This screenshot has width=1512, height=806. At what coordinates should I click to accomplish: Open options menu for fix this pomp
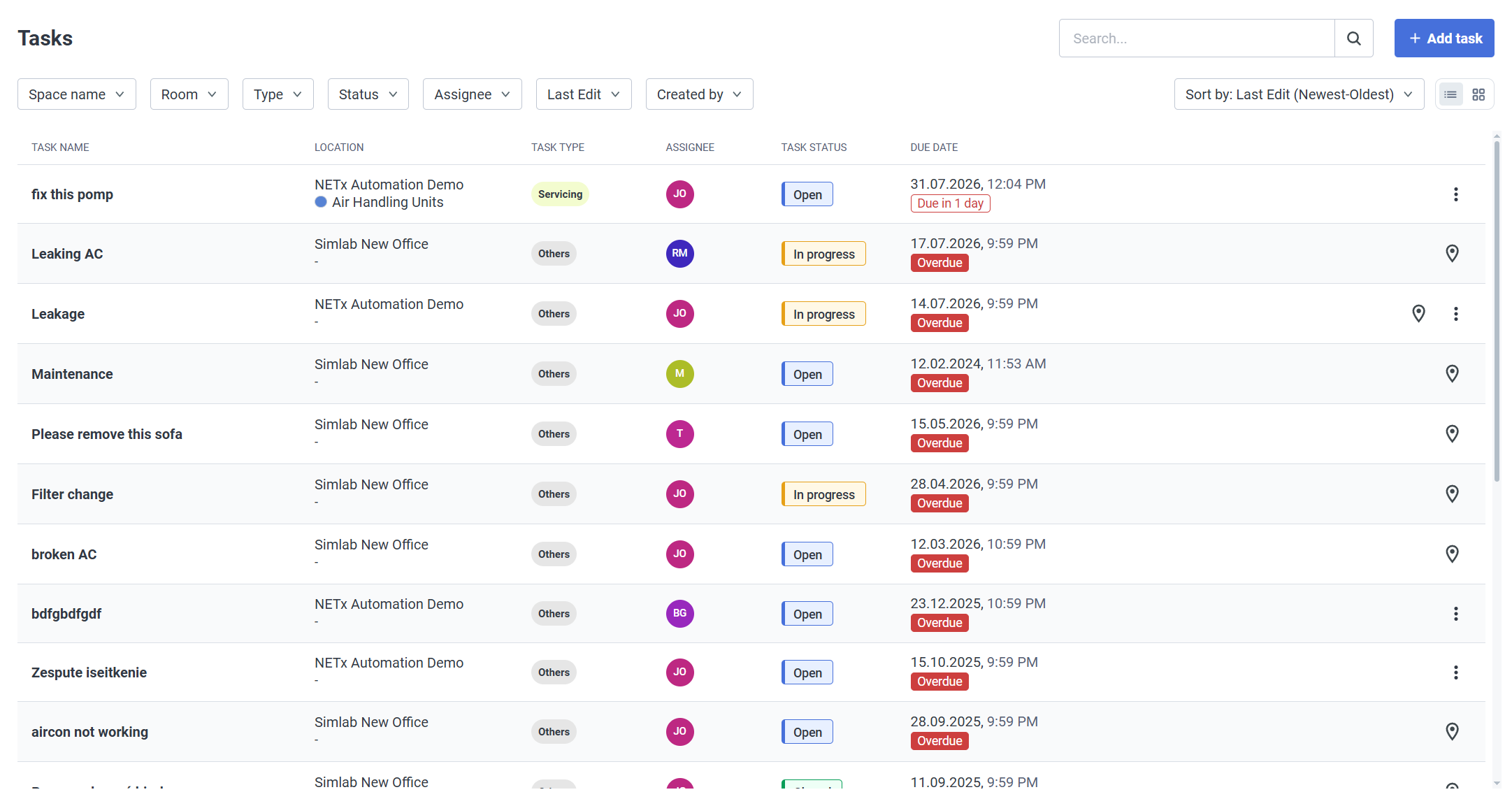pos(1456,194)
